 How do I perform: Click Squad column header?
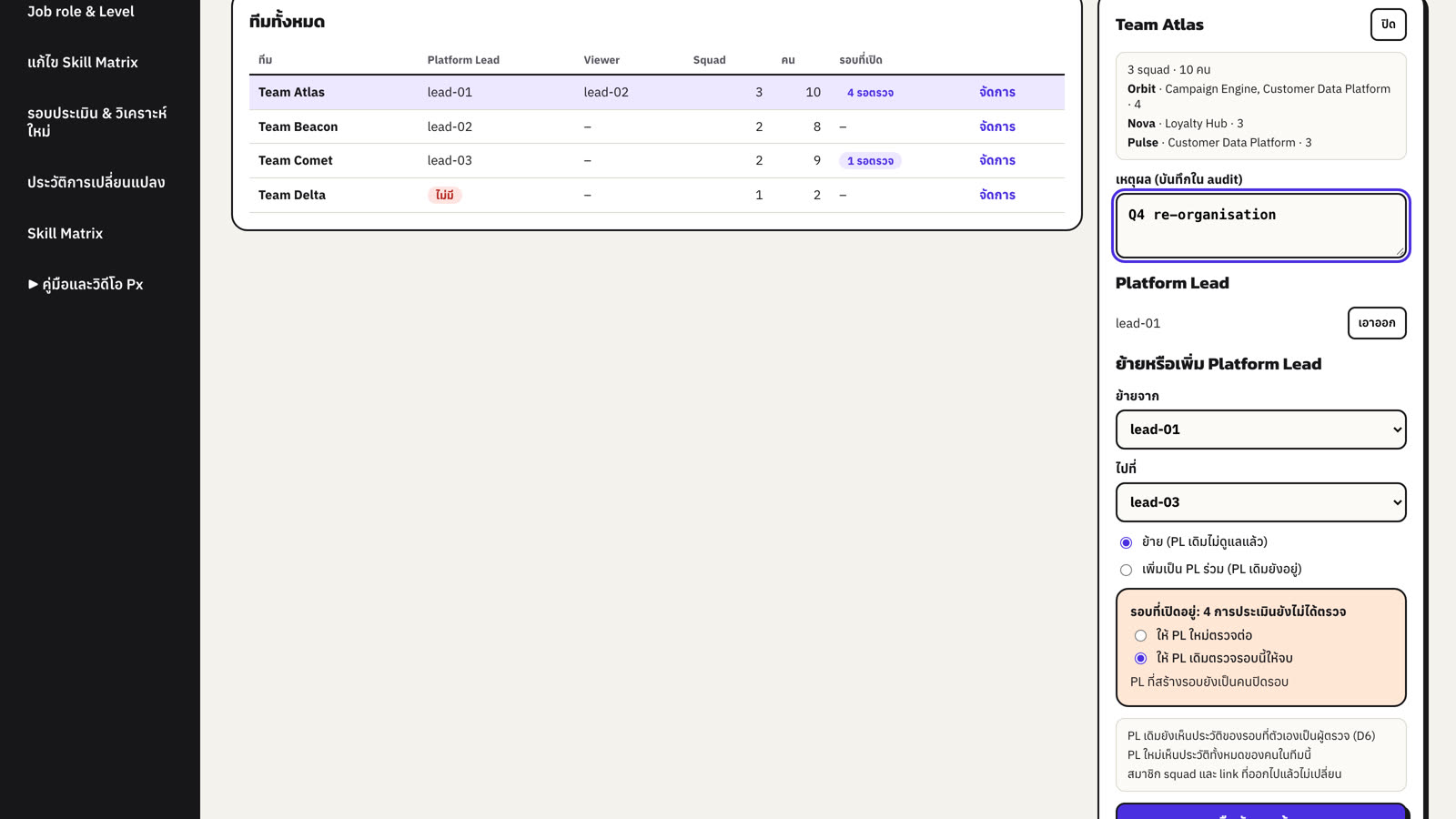(x=709, y=60)
